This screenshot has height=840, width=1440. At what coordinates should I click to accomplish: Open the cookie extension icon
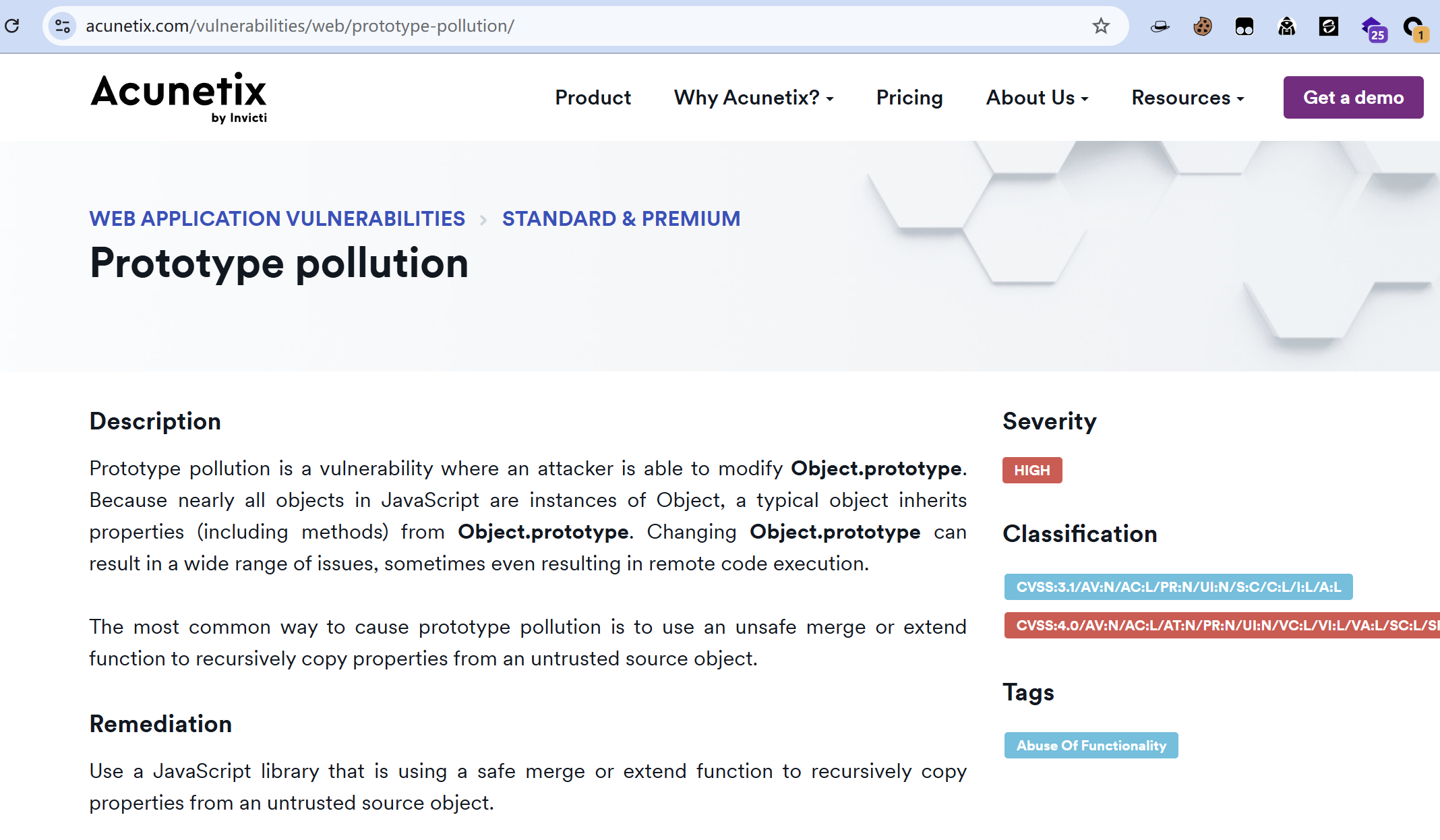point(1202,27)
